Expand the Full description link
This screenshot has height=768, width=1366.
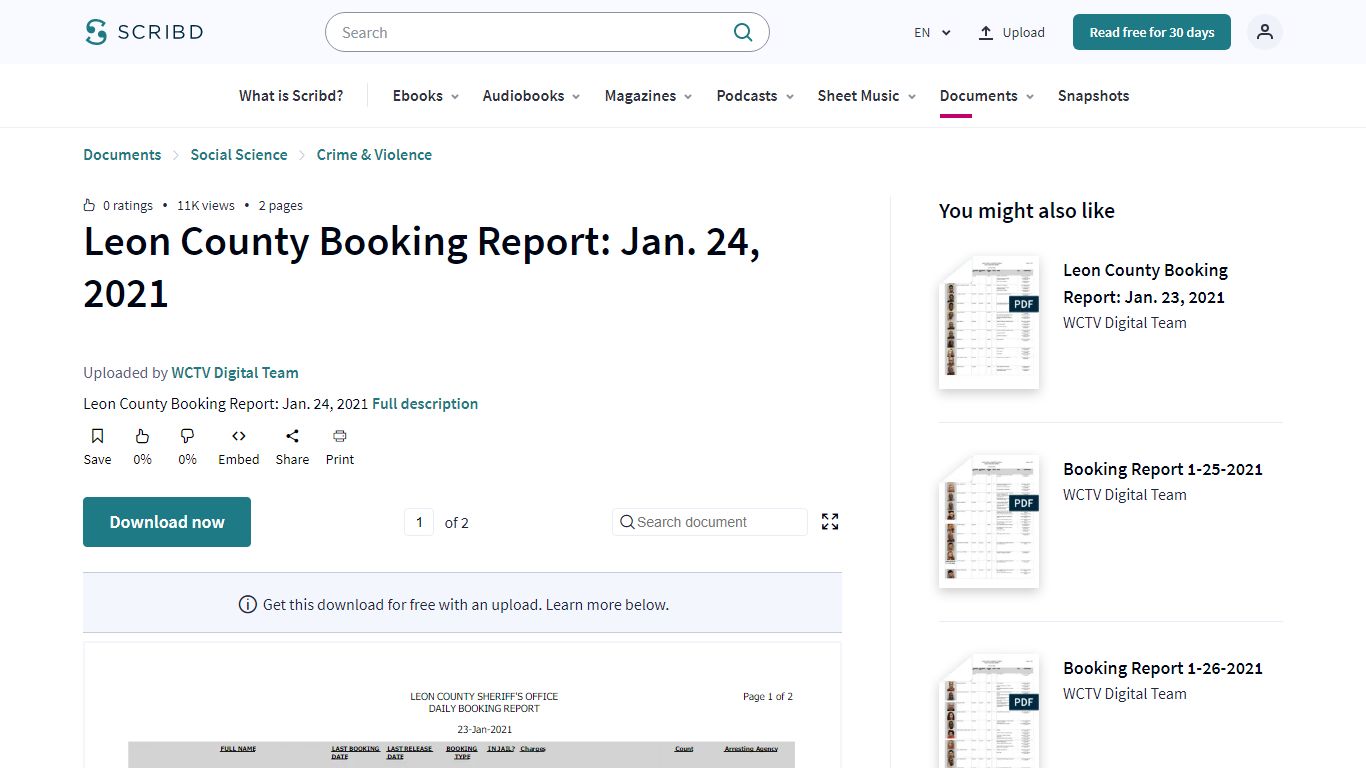tap(425, 404)
